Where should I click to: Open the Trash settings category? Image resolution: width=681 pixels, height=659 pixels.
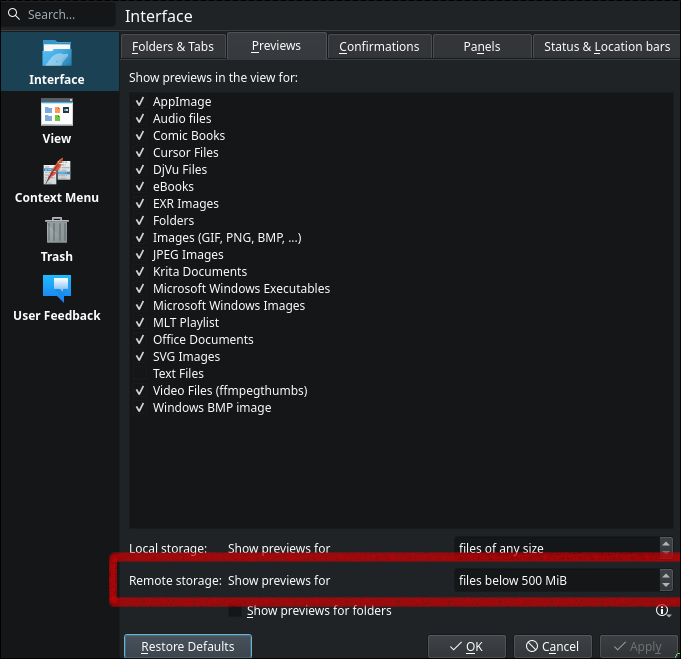[57, 239]
